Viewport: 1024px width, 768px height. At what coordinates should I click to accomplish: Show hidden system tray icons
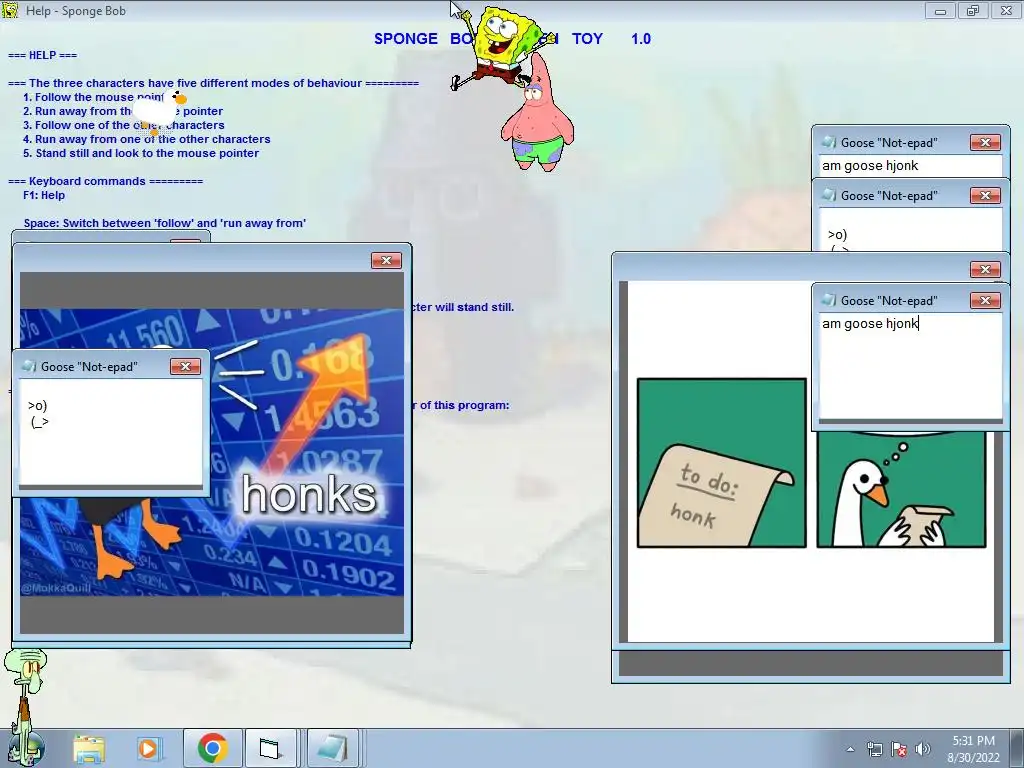(x=850, y=749)
